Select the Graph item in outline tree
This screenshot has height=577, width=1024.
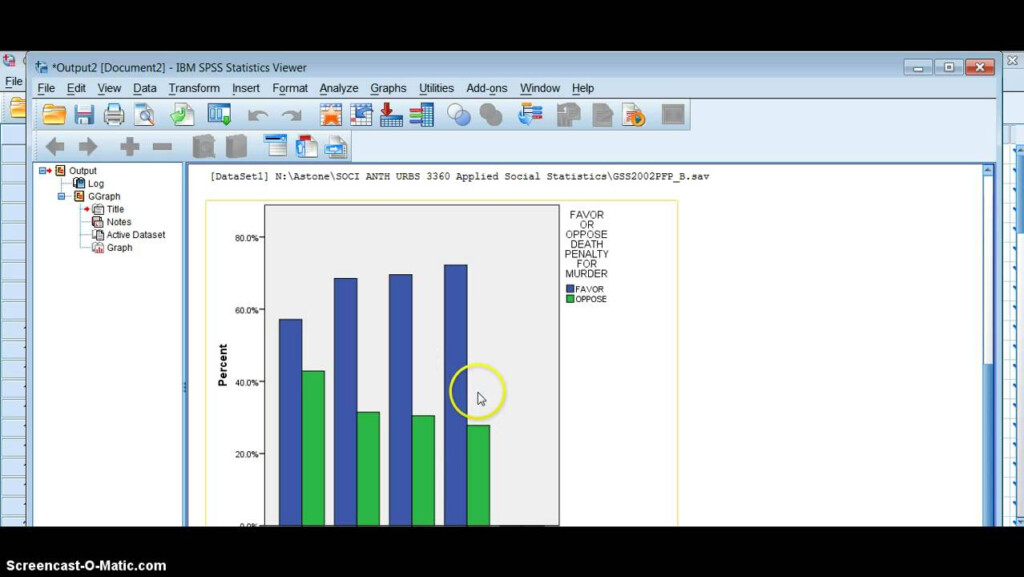(x=119, y=248)
